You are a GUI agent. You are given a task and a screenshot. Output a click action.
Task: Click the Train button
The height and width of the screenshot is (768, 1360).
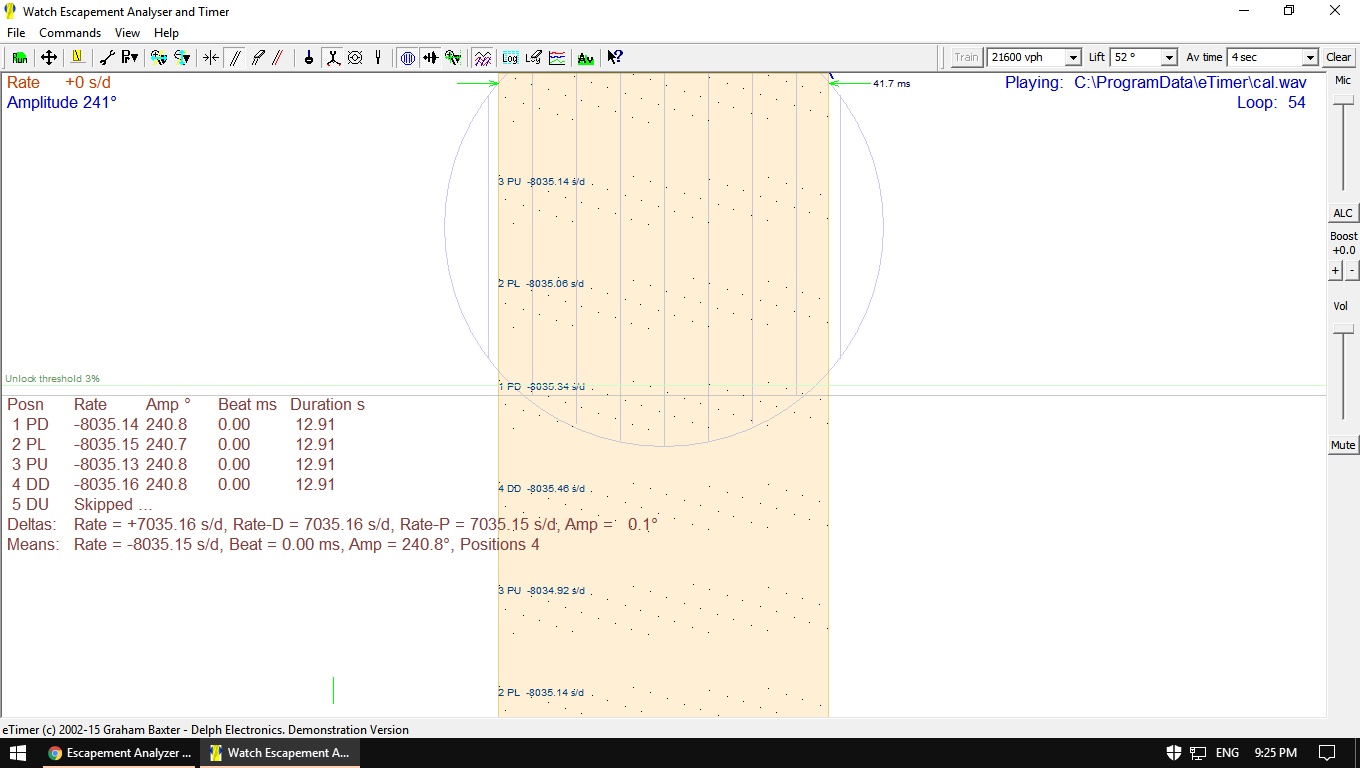[966, 57]
